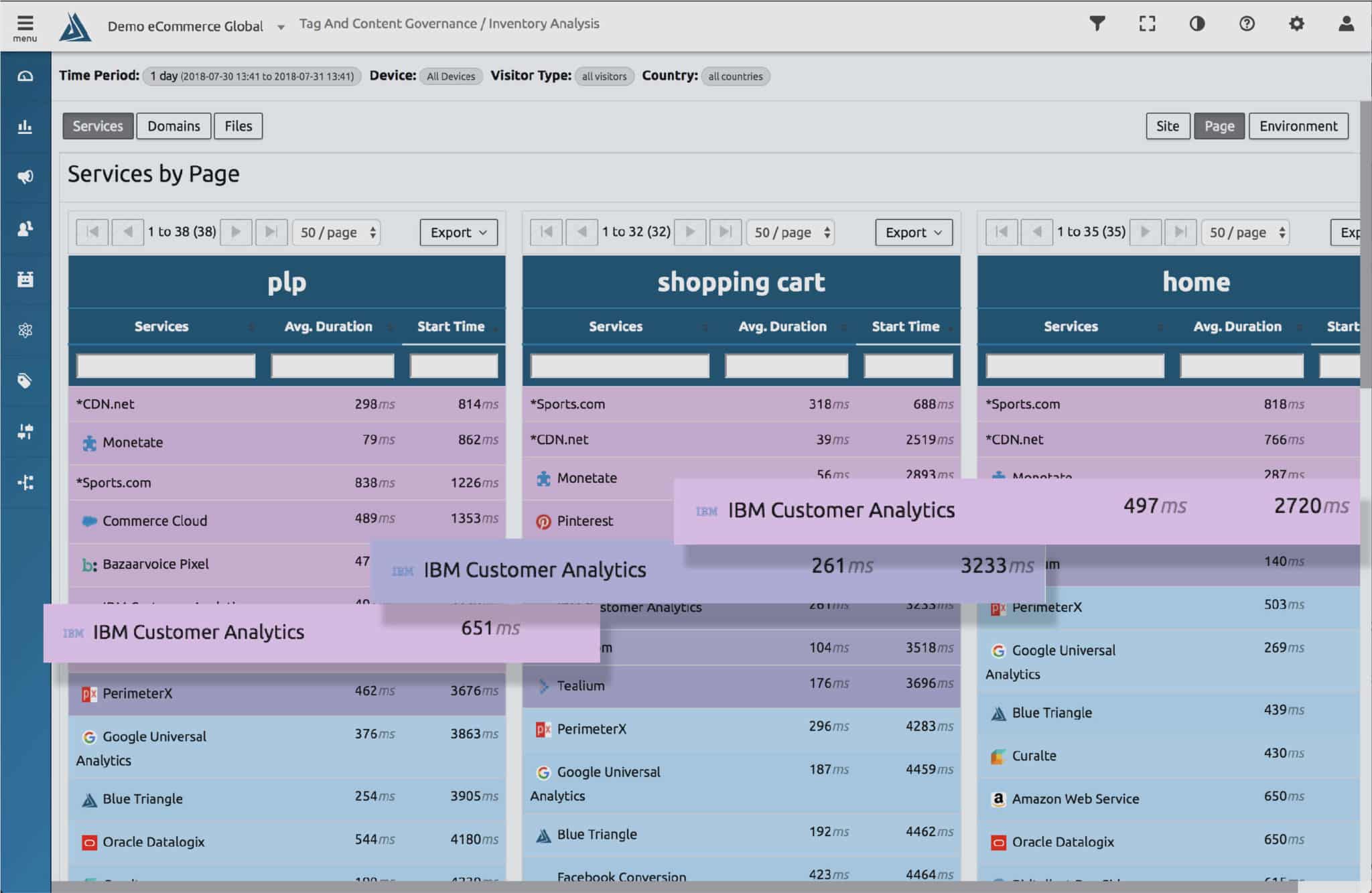The height and width of the screenshot is (893, 1372).
Task: Select Oracle Datalogix row in plp table
Action: tap(287, 842)
